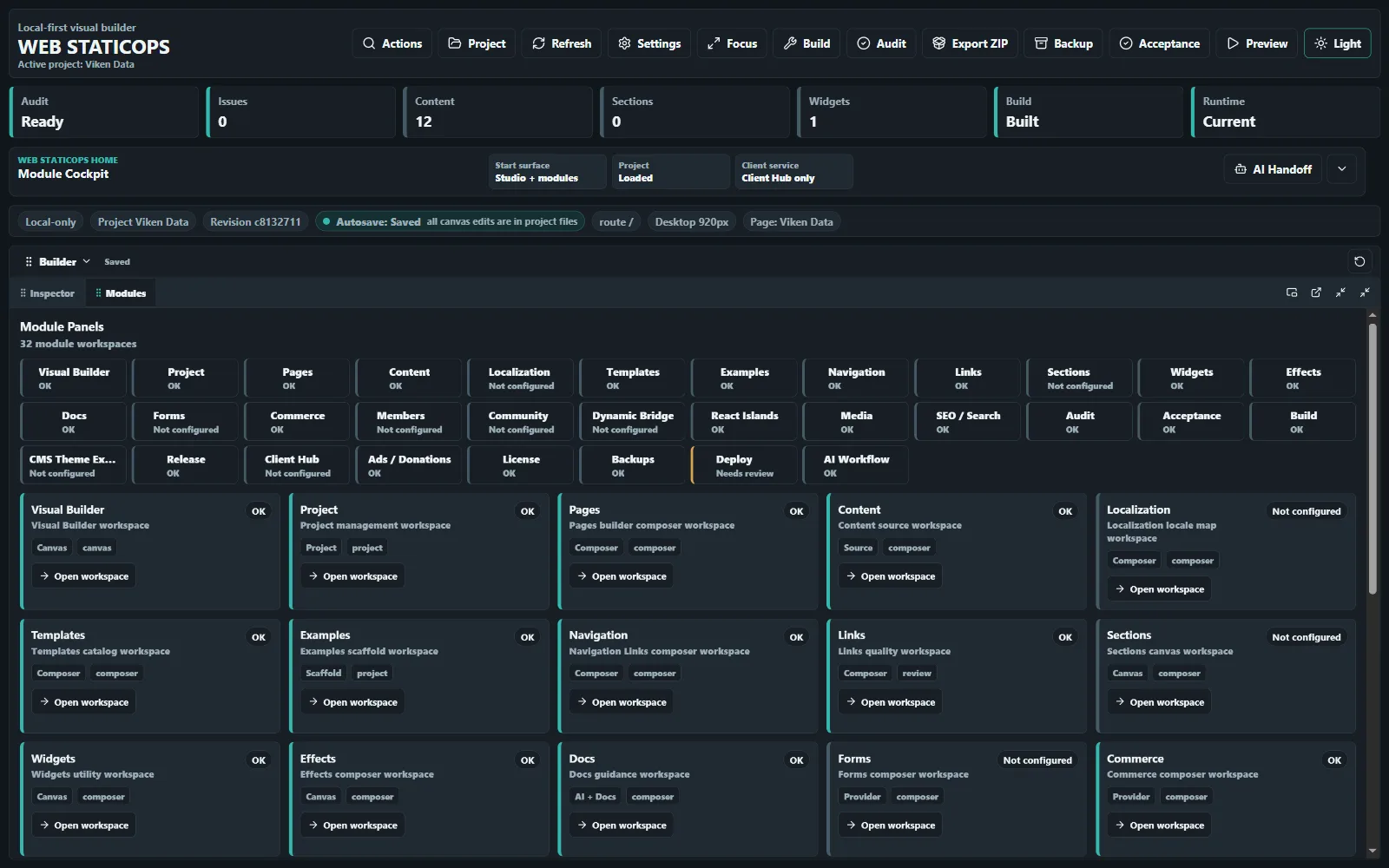
Task: Select the Ads / Donations module tile
Action: [x=409, y=465]
